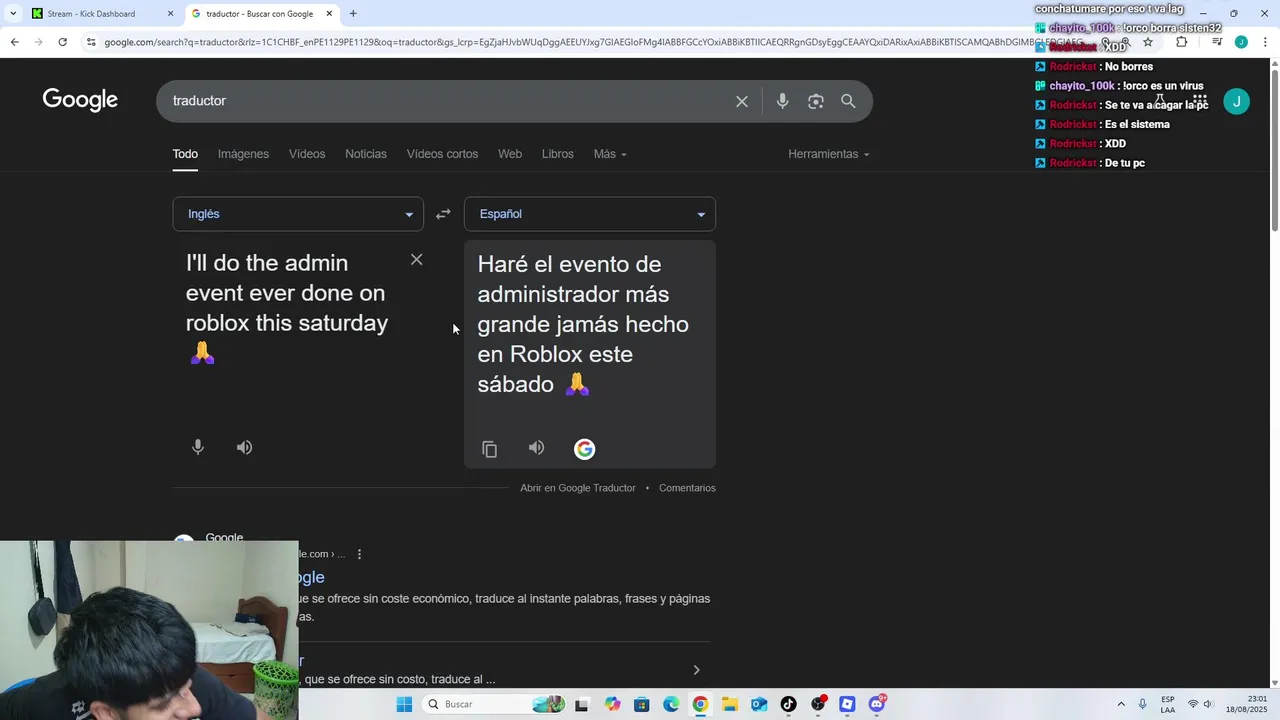Image resolution: width=1280 pixels, height=720 pixels.
Task: Listen to the English source text
Action: click(x=244, y=447)
